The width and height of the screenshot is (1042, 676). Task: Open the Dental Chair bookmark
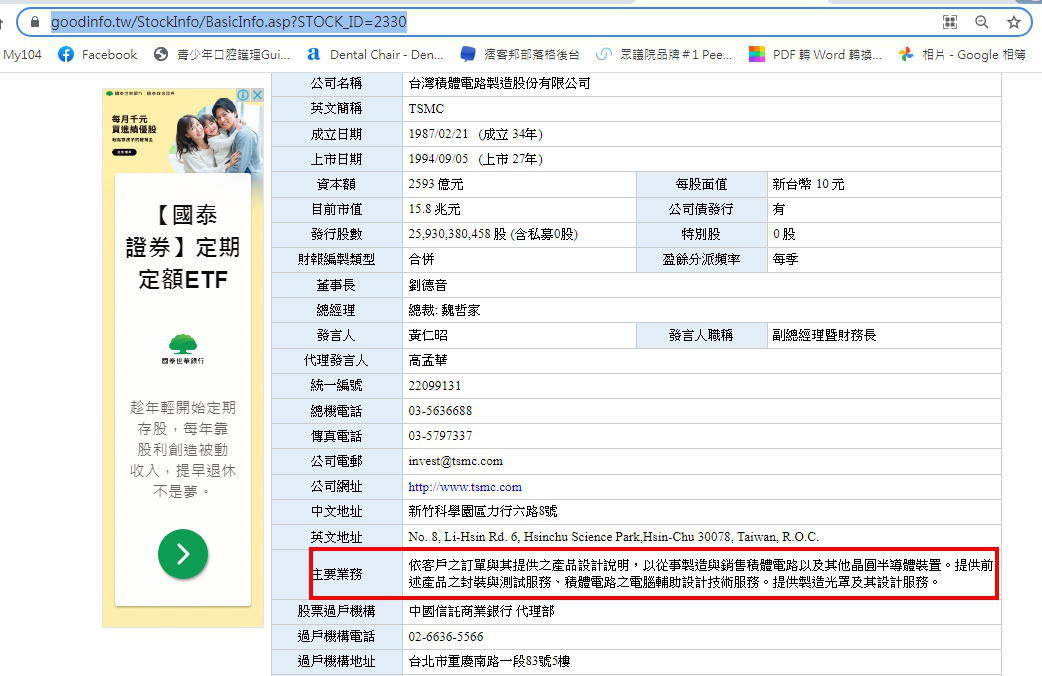[375, 55]
